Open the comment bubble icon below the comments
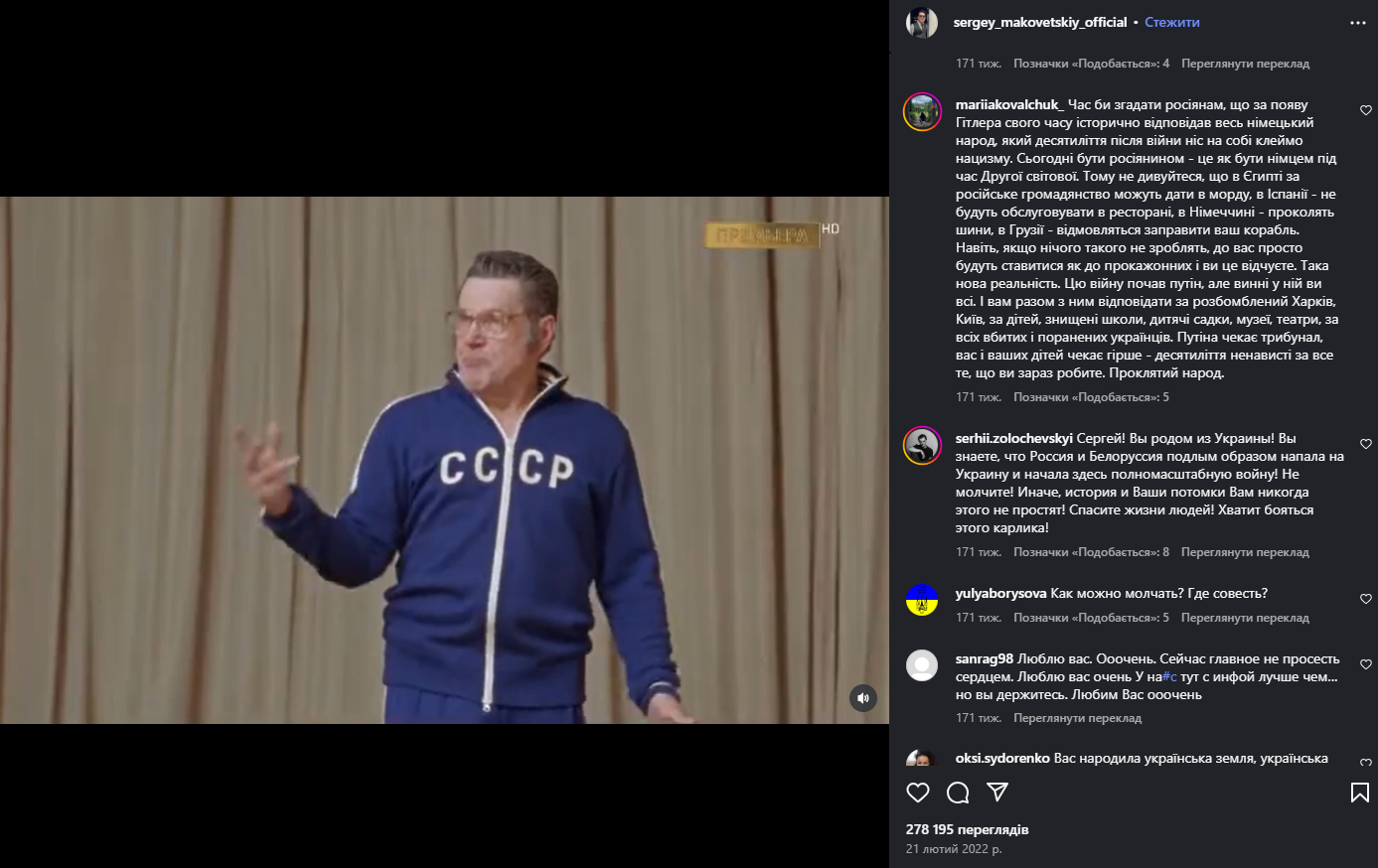This screenshot has height=868, width=1378. click(958, 793)
